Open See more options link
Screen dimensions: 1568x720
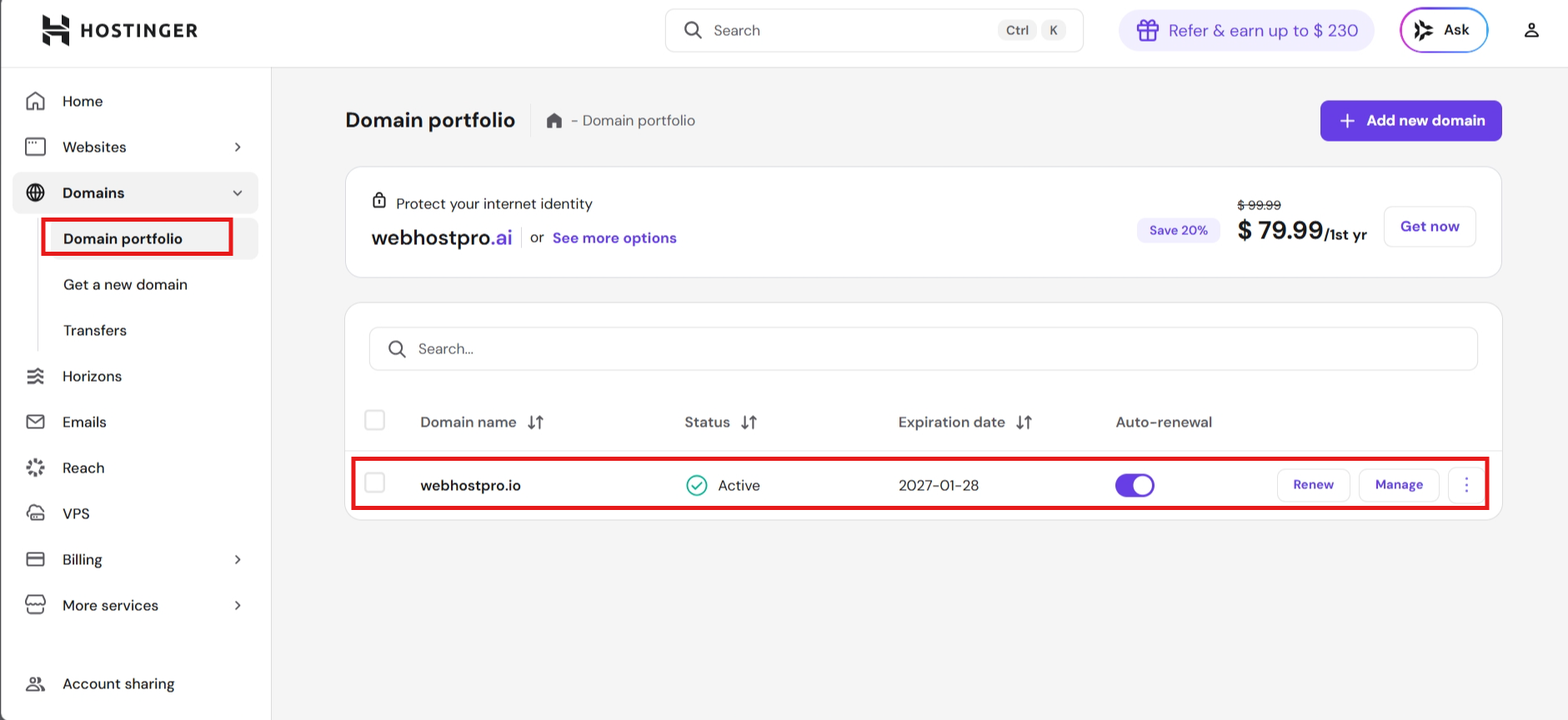tap(614, 238)
